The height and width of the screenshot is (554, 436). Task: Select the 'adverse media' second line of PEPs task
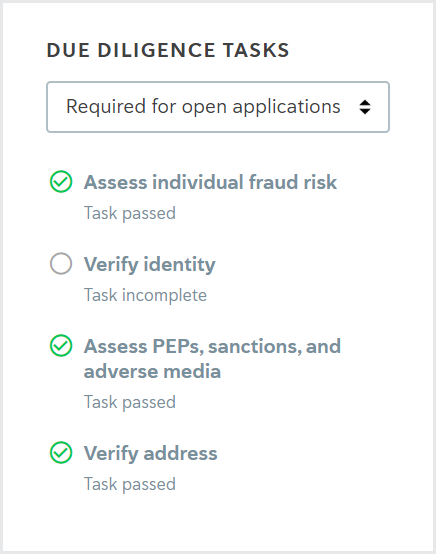click(152, 372)
